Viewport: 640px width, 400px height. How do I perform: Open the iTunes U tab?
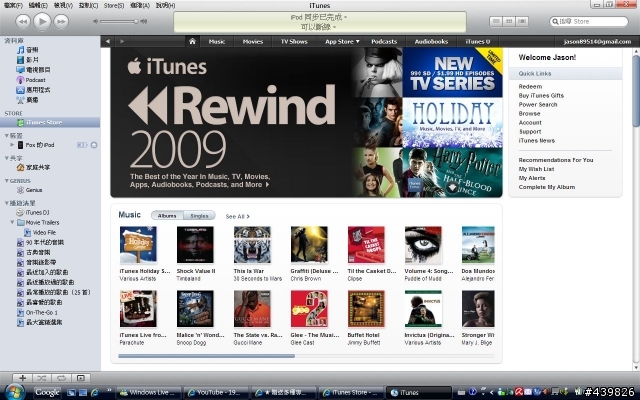(478, 41)
